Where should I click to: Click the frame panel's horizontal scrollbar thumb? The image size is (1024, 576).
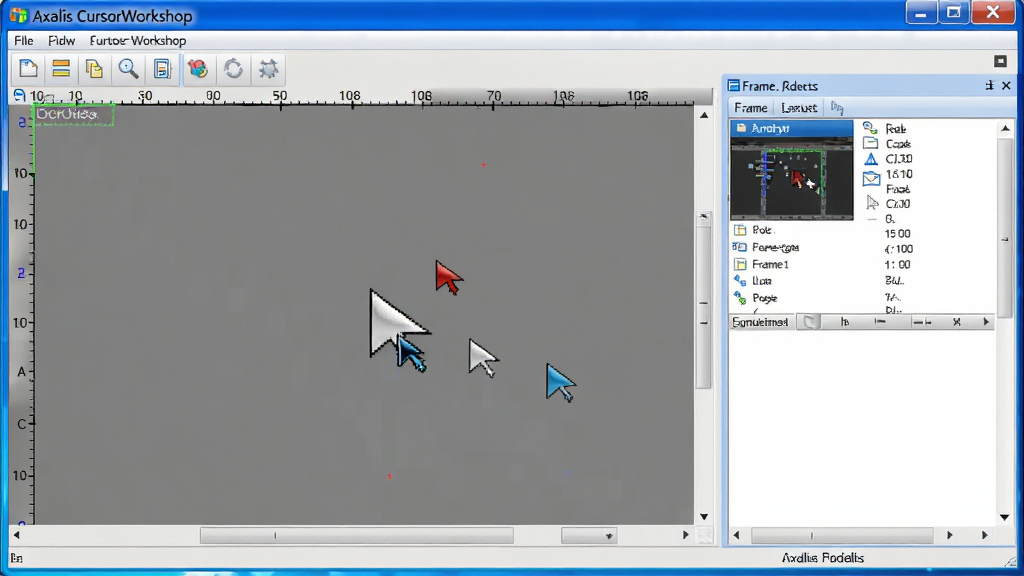click(x=842, y=536)
